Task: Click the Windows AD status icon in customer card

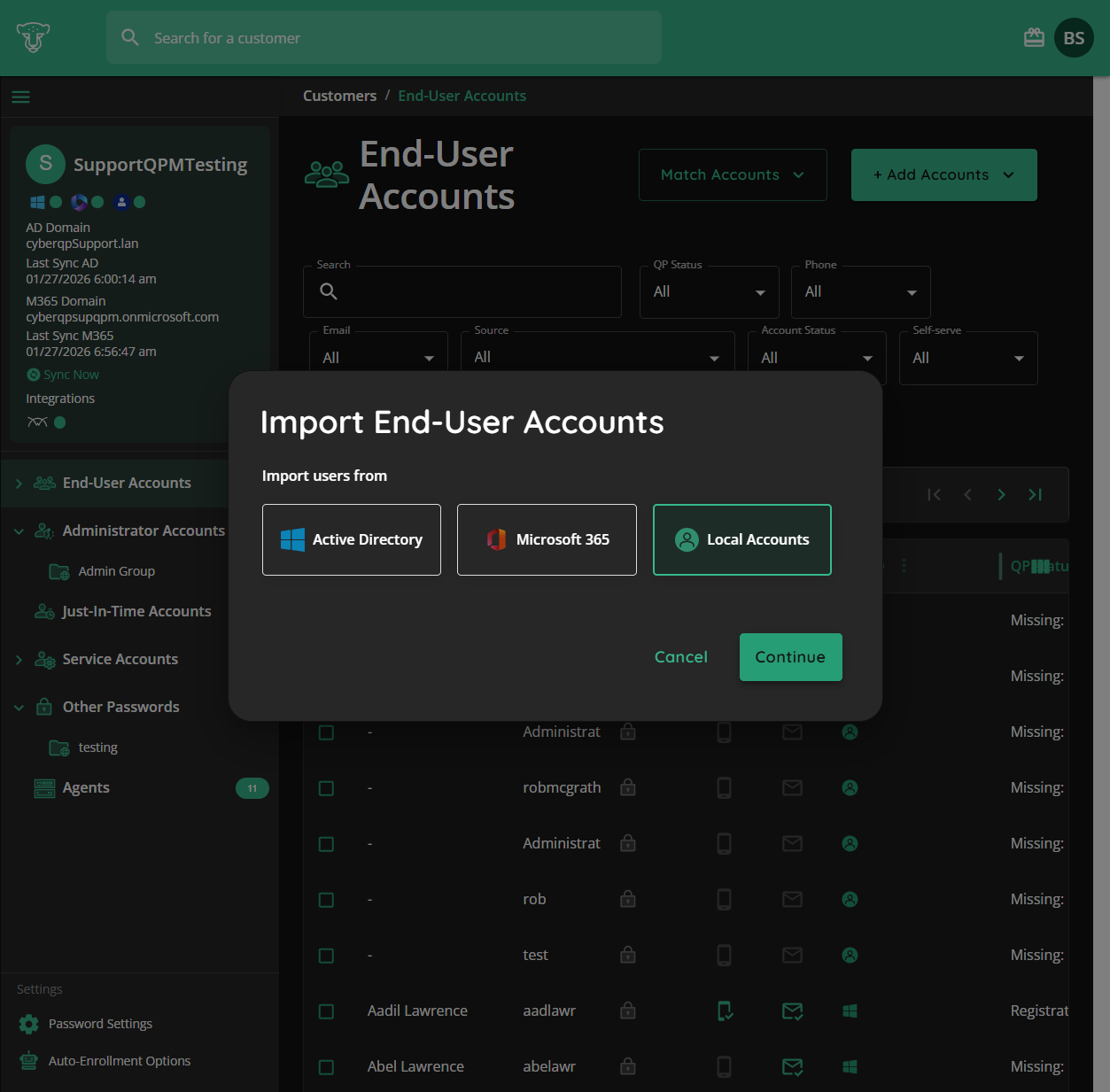Action: tap(37, 203)
